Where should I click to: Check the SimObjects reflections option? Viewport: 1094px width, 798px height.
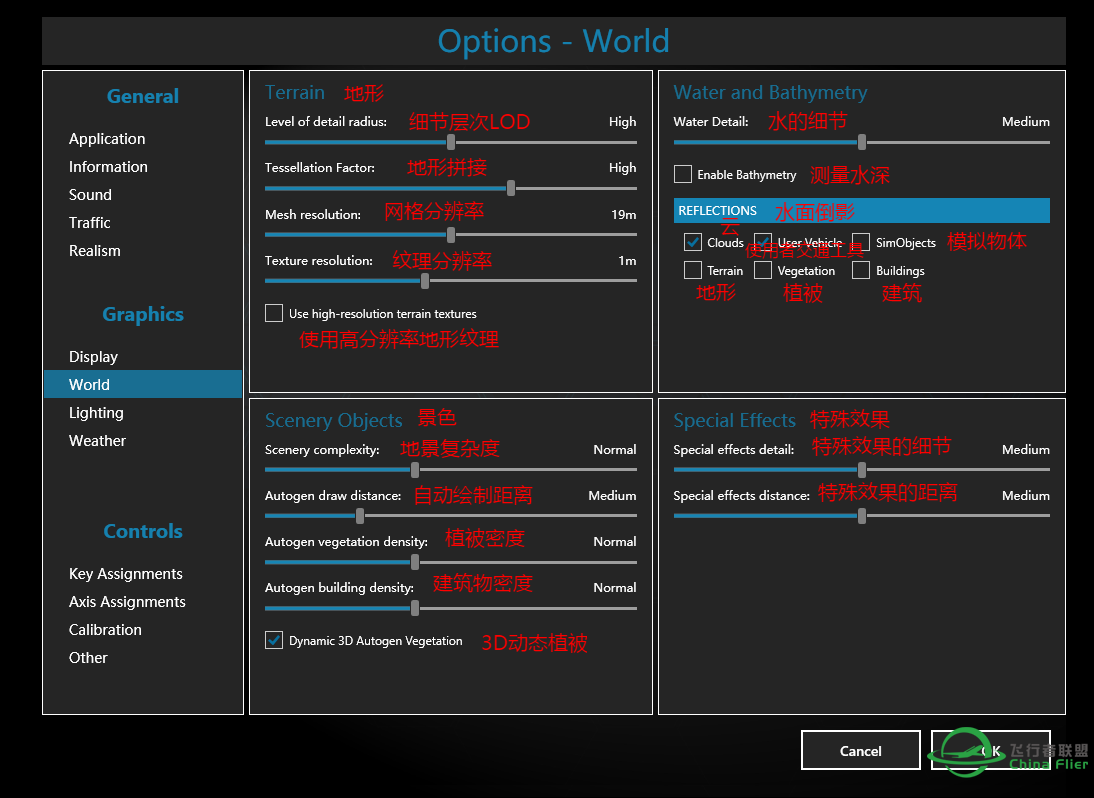tap(861, 242)
